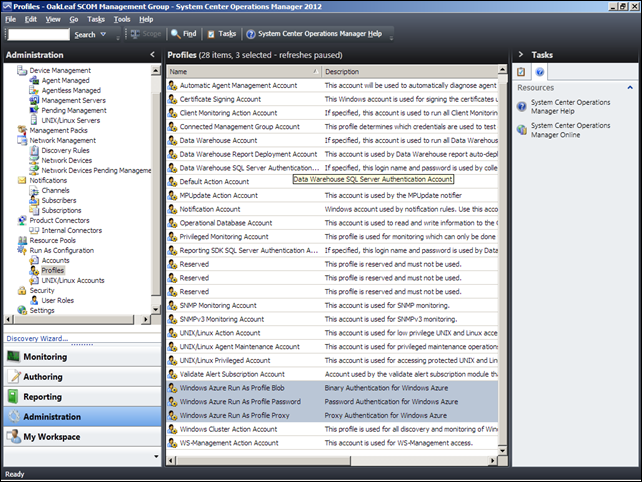Click the Tasks toolbar icon
Viewport: 642px width, 482px height.
pyautogui.click(x=211, y=34)
